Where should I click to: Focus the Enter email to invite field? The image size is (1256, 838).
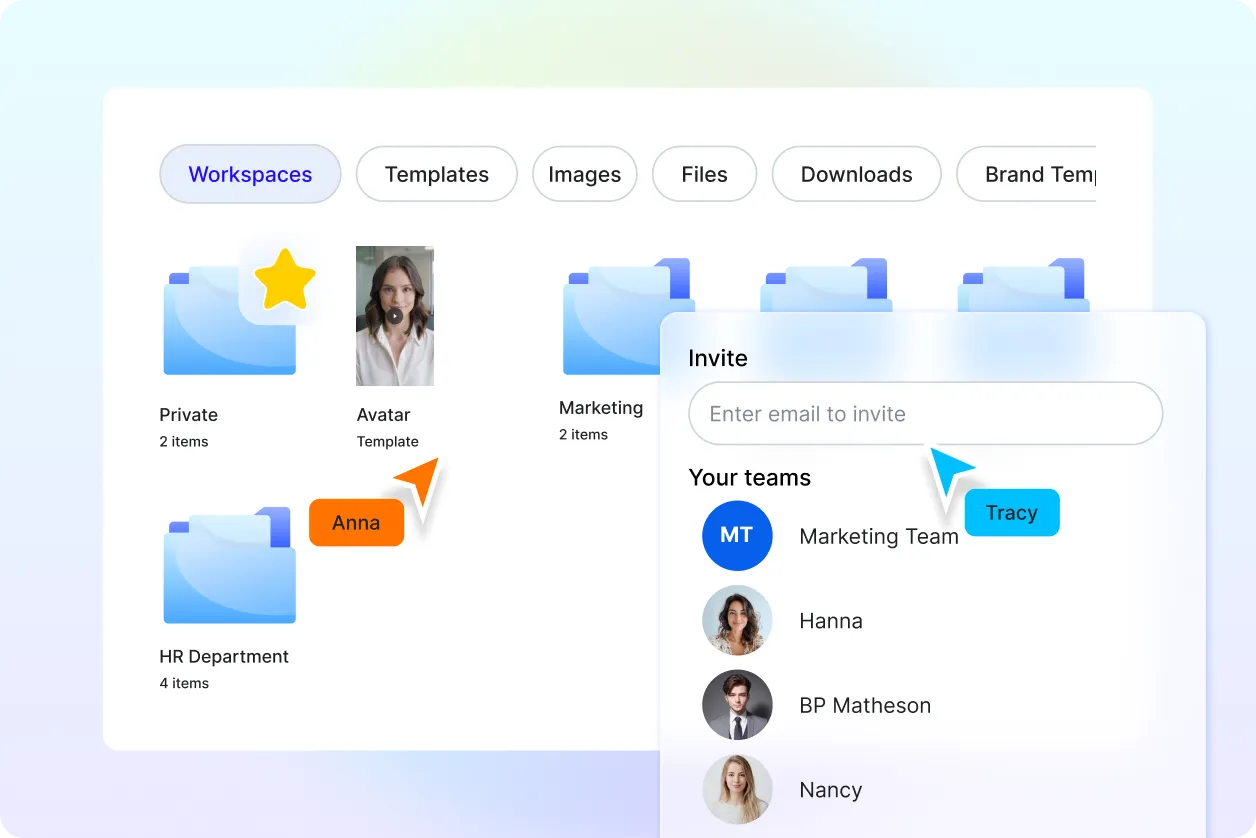coord(925,413)
